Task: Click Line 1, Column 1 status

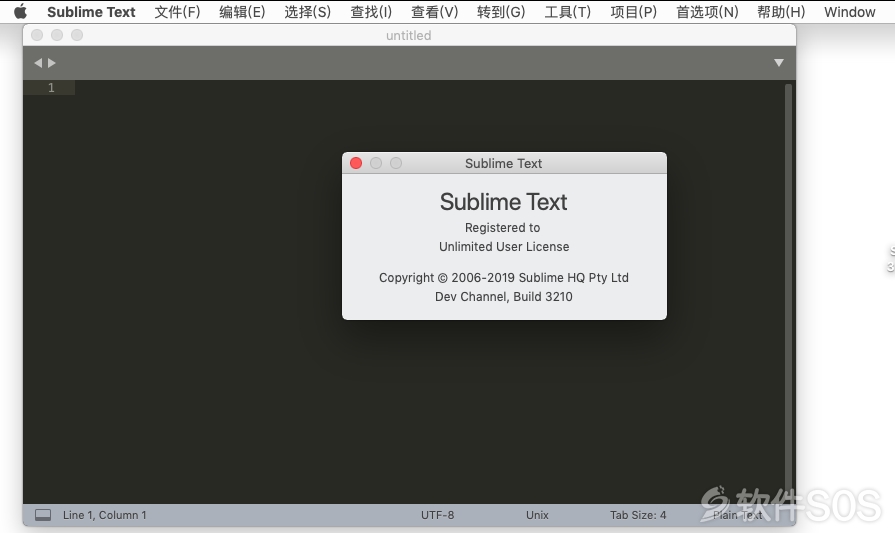Action: (104, 515)
